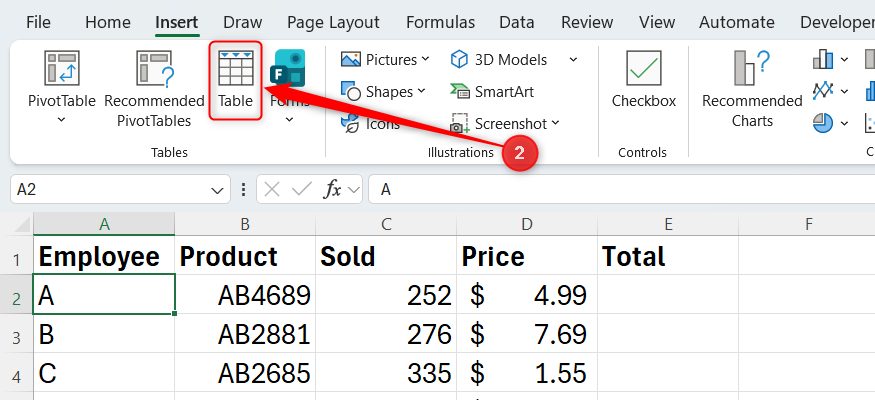This screenshot has height=400, width=875.
Task: Click the formula bar cancel X icon
Action: 272,190
